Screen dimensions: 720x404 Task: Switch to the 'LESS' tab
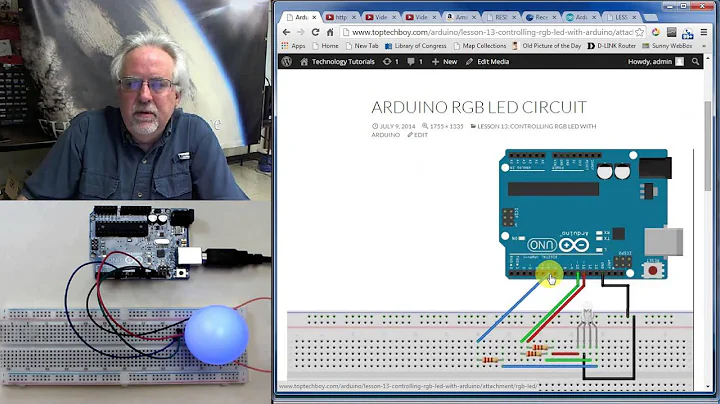[x=620, y=17]
